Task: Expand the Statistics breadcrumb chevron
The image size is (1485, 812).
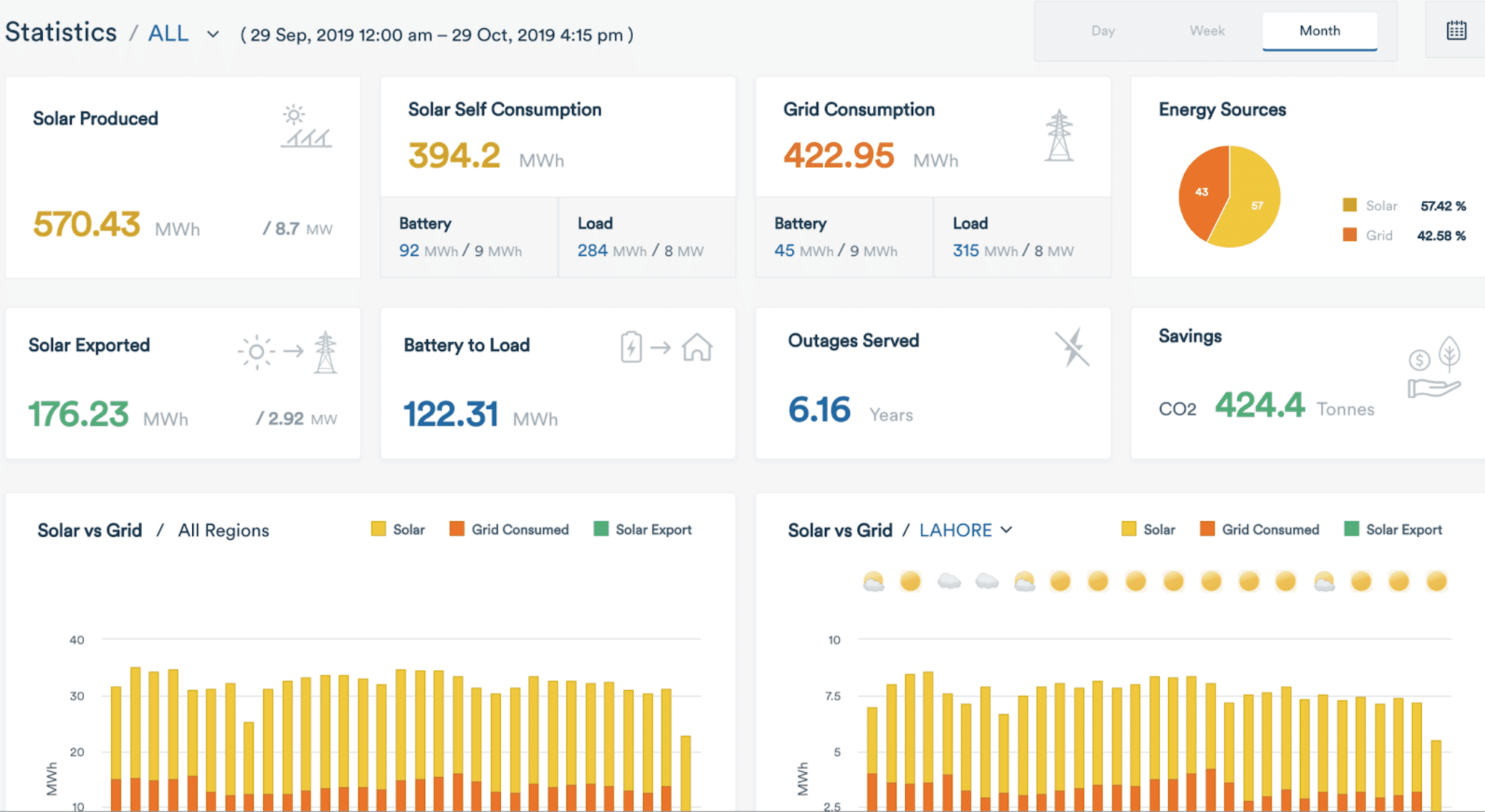Action: 212,34
